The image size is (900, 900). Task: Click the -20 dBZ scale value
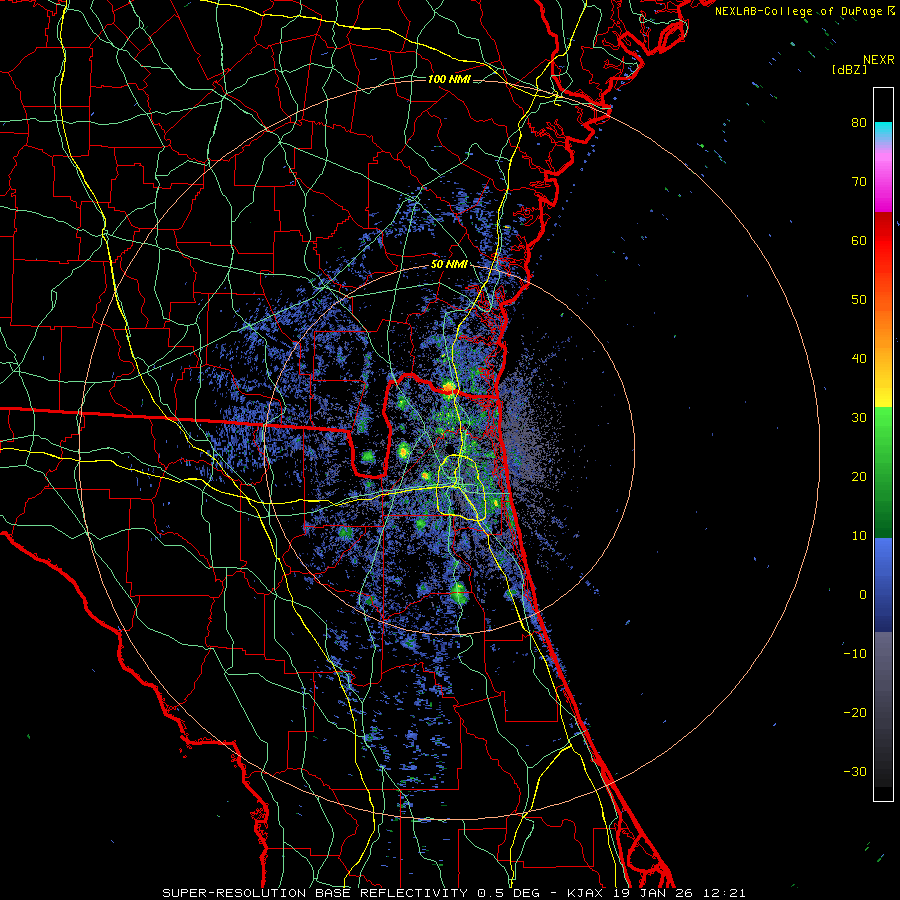click(x=855, y=712)
